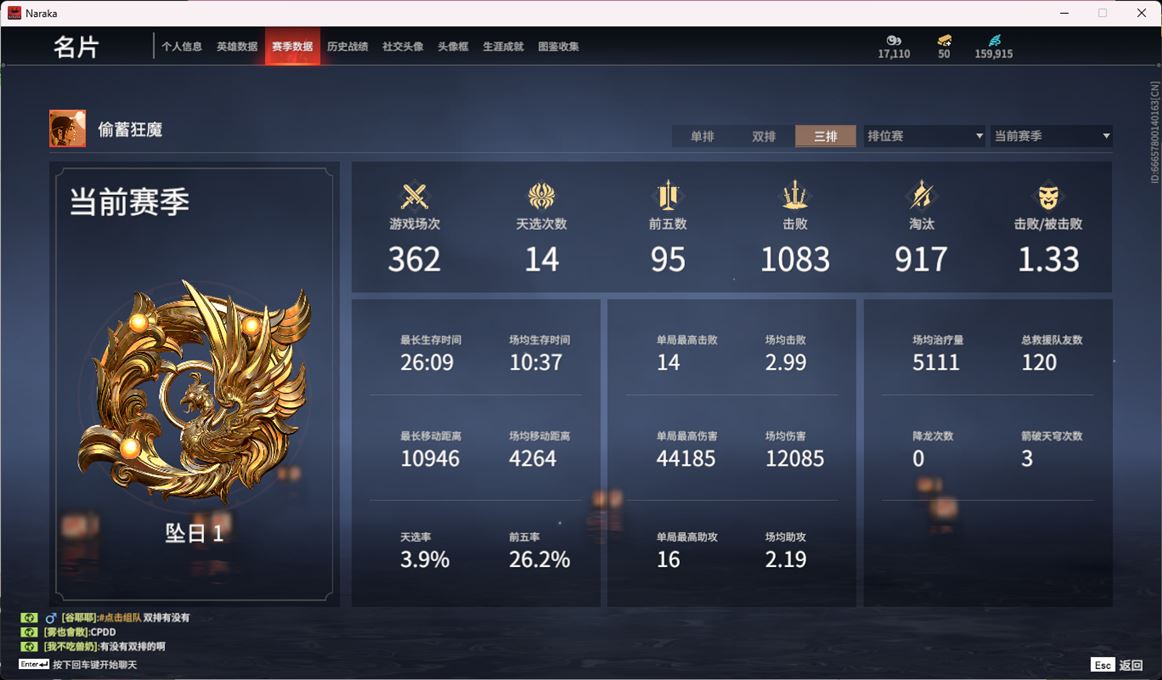Click the 淘汰 broken blade icon
This screenshot has height=680, width=1162.
point(921,196)
